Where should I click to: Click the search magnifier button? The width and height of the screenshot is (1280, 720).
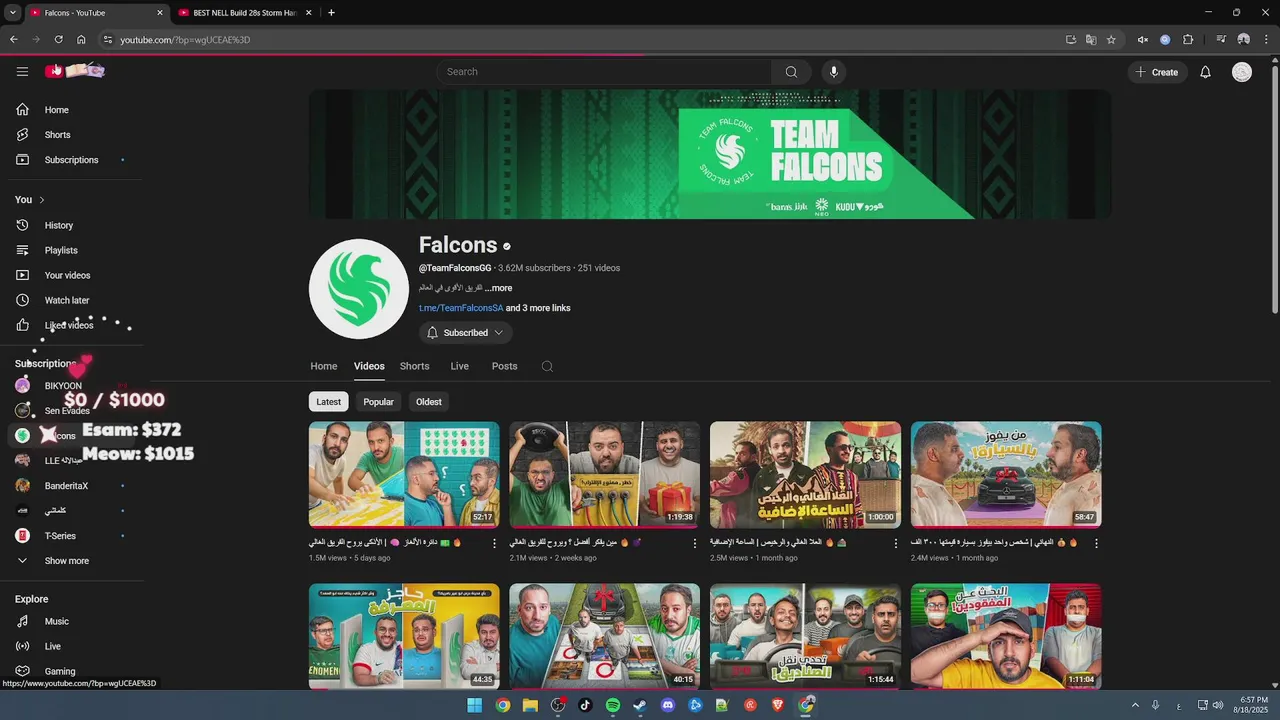[791, 72]
